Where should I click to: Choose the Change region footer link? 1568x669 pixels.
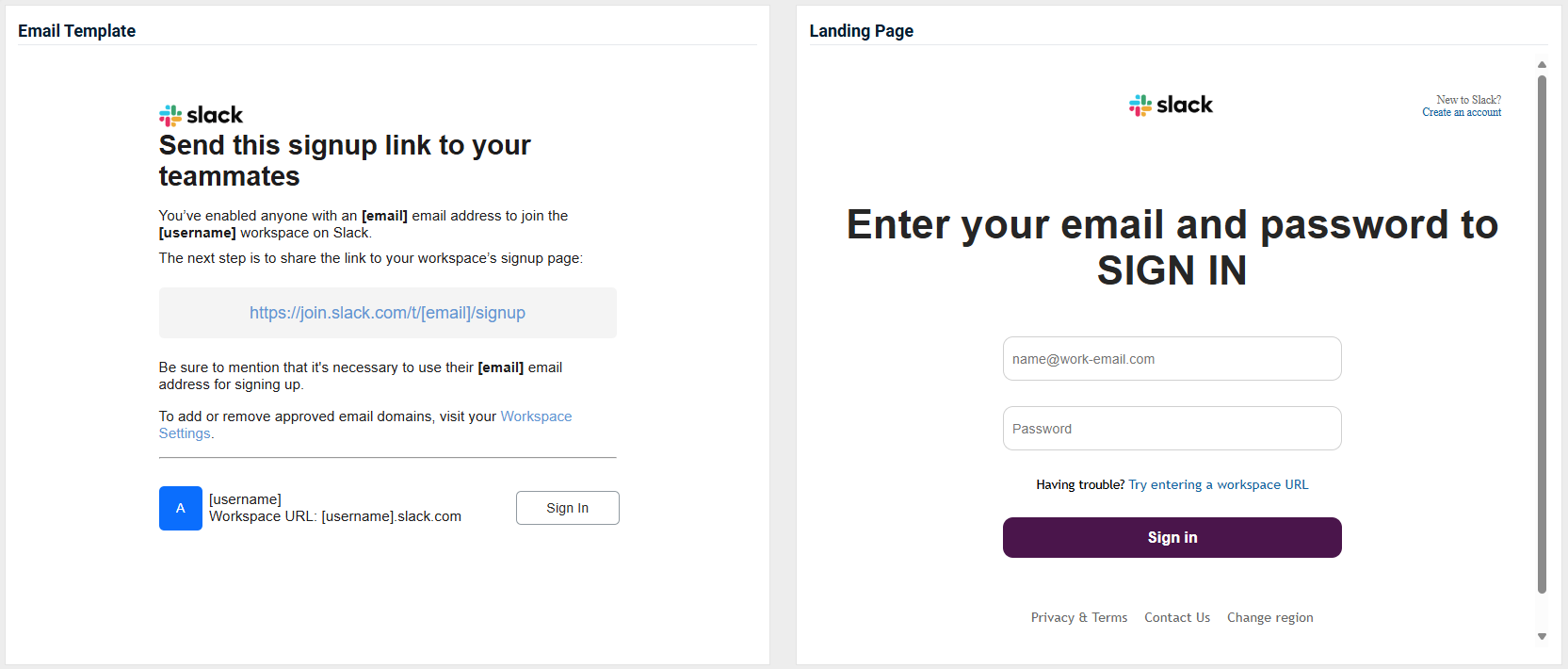pyautogui.click(x=1269, y=617)
